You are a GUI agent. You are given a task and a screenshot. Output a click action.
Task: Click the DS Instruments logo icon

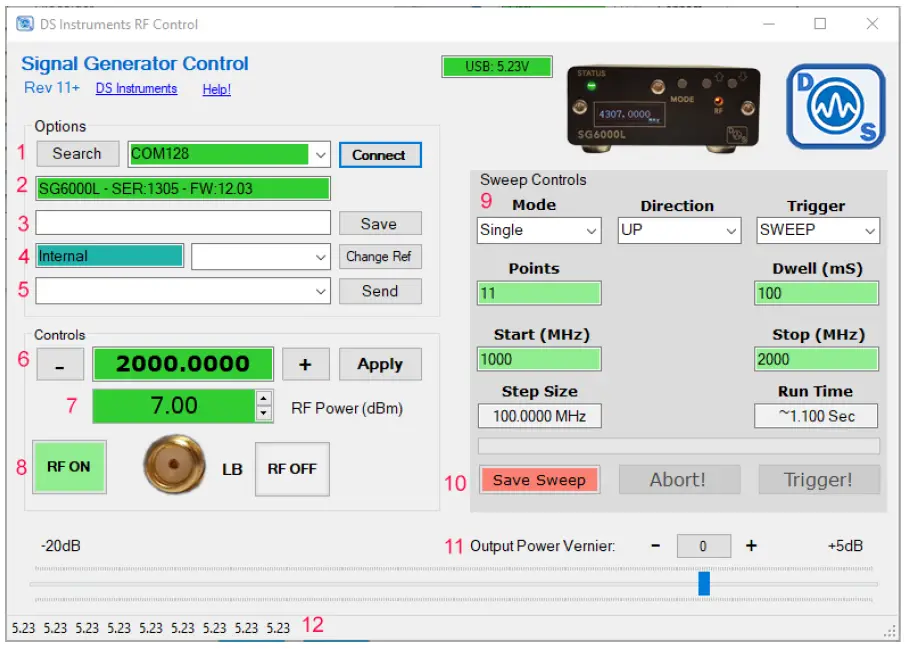tap(835, 107)
